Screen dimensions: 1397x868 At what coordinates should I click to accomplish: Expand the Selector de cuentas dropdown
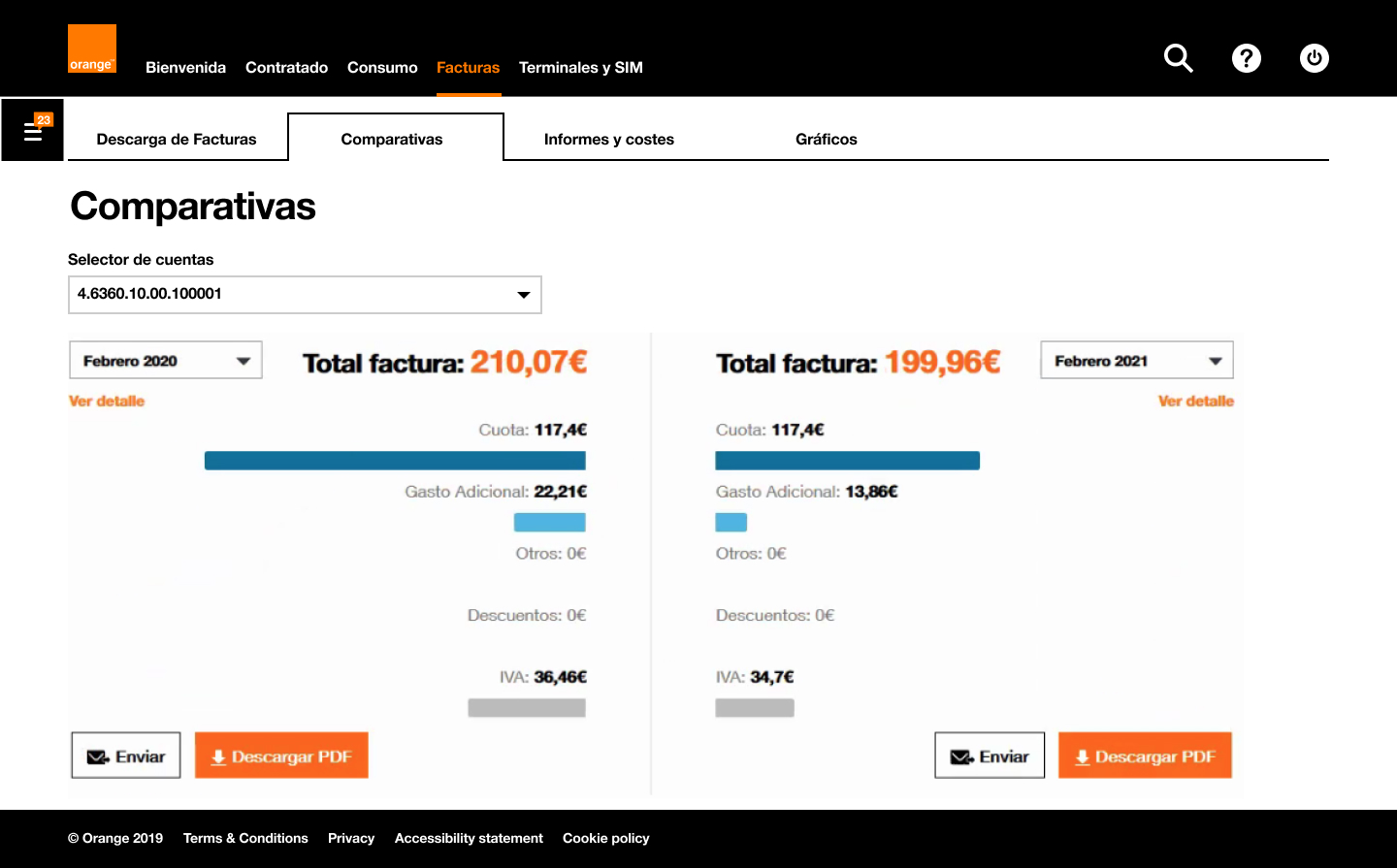(305, 295)
